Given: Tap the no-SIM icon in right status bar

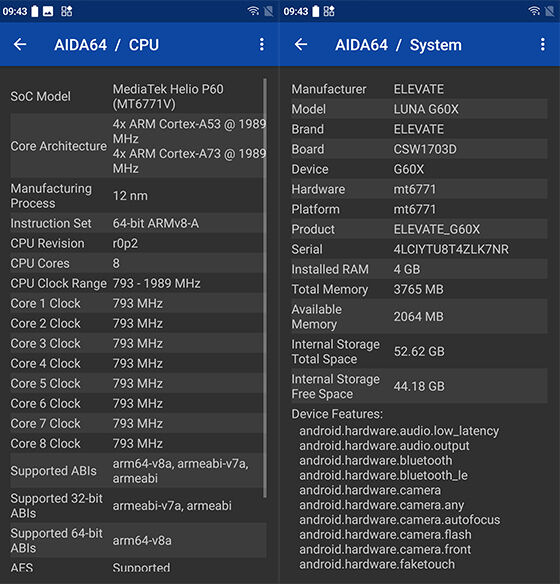Looking at the screenshot, I should click(x=549, y=12).
